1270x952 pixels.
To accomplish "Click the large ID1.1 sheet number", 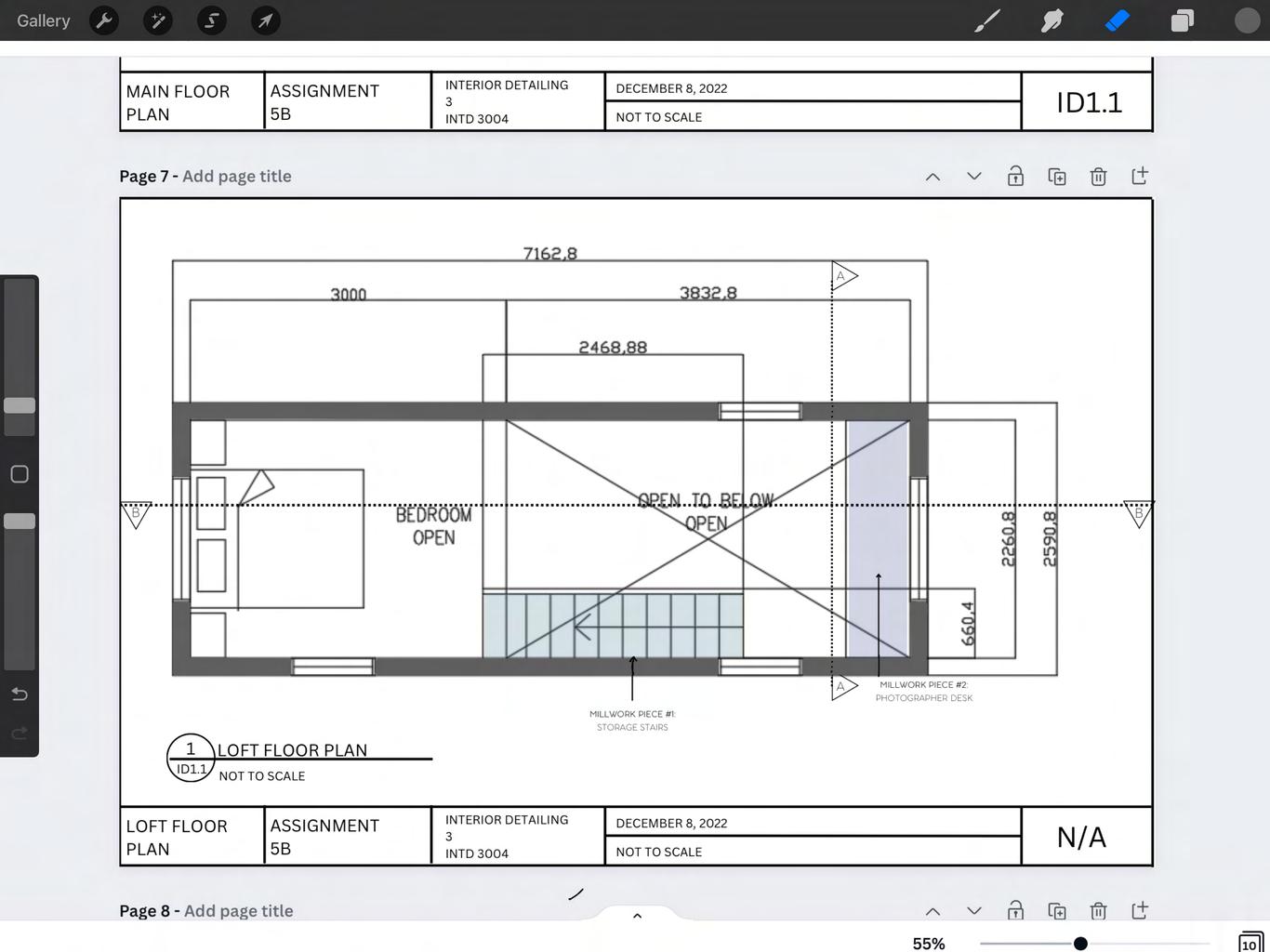I will 1089,102.
